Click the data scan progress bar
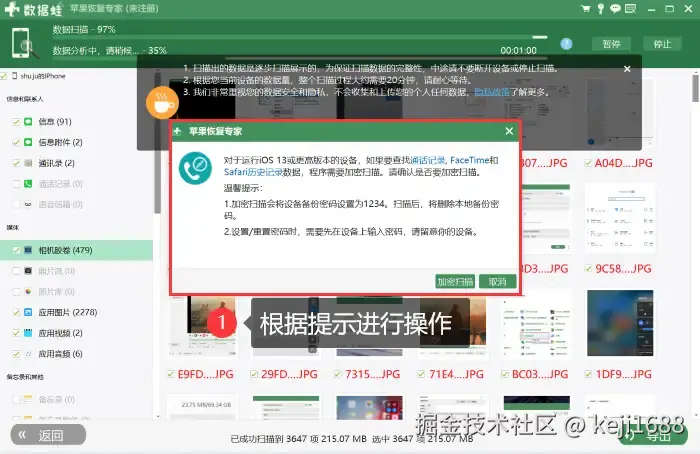The image size is (700, 454). (300, 37)
